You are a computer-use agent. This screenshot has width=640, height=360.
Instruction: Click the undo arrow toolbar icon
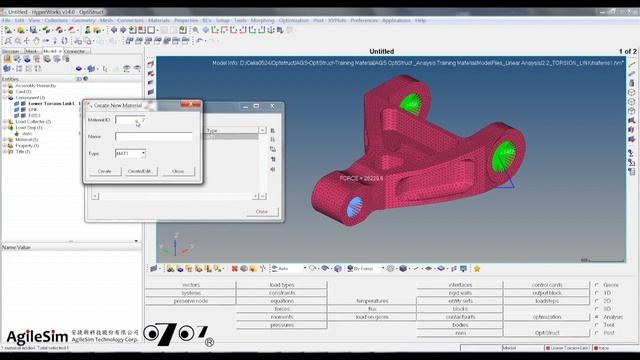click(x=200, y=40)
